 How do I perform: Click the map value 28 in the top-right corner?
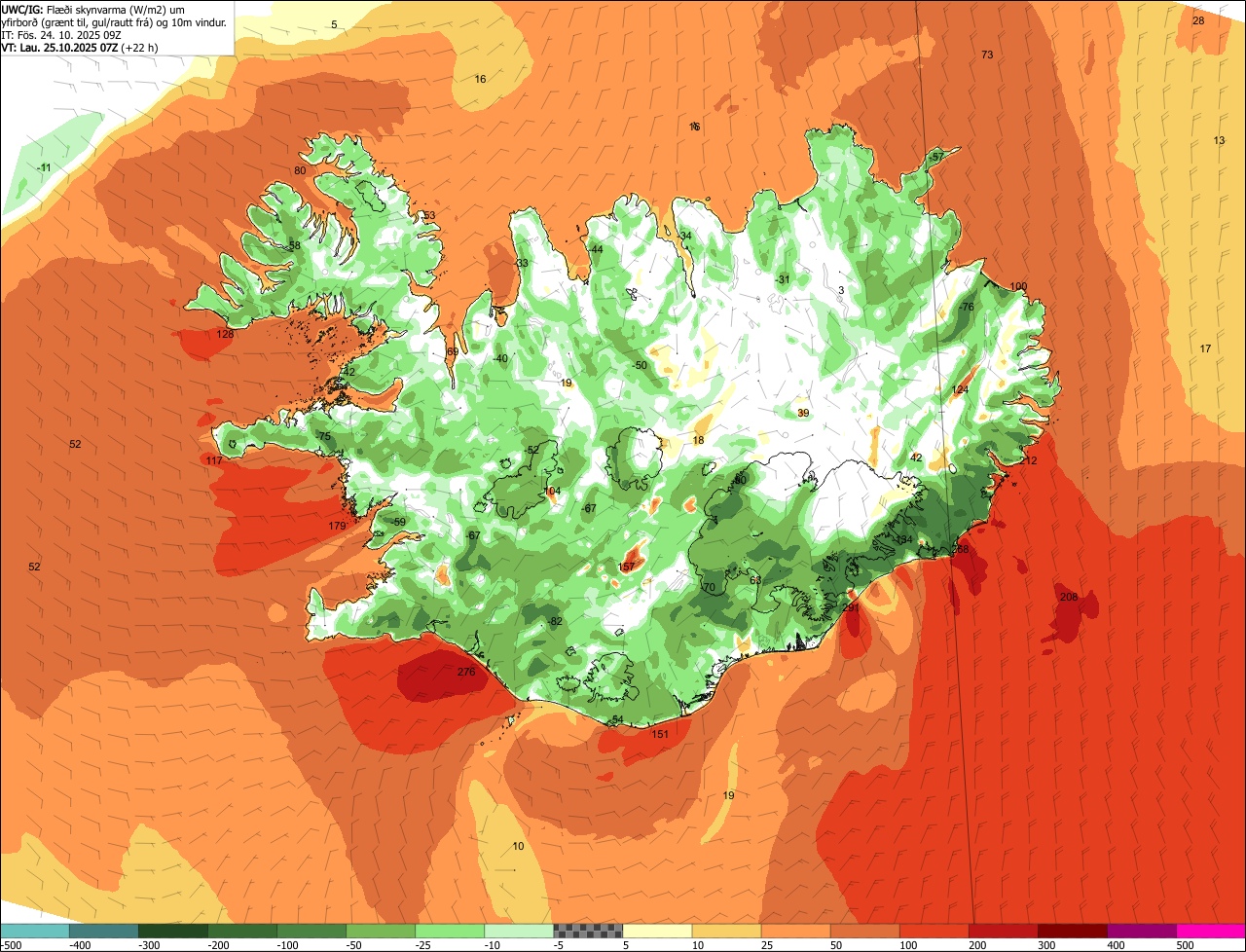pos(1198,21)
